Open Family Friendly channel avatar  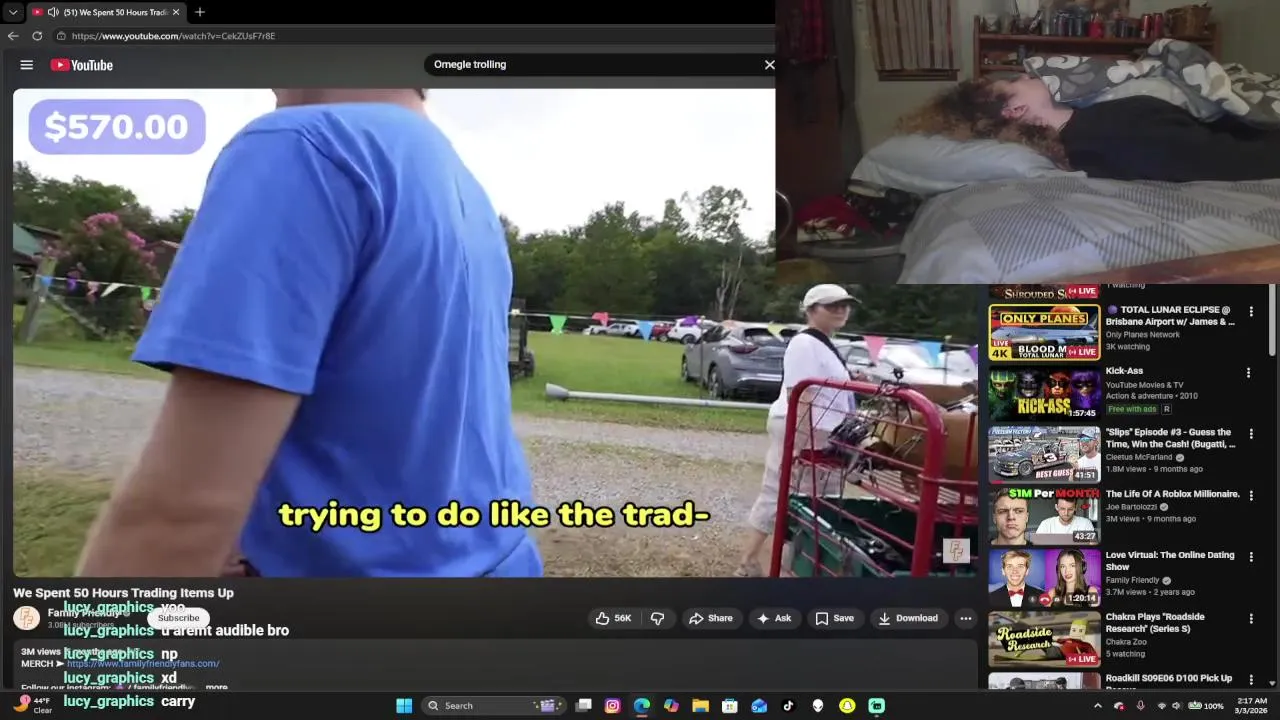[26, 618]
